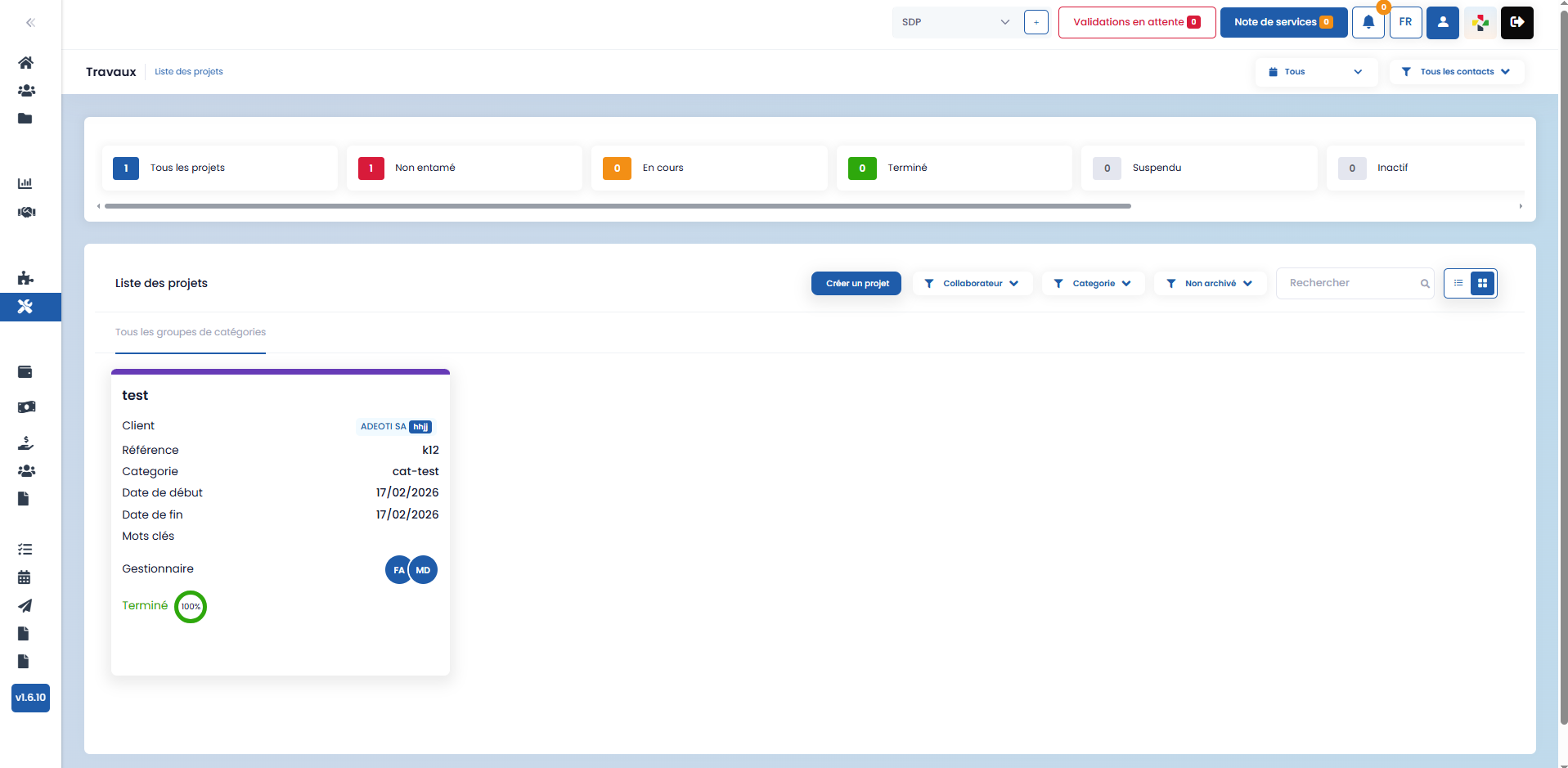1568x768 pixels.
Task: Click the Rechercher search field
Action: click(x=1351, y=283)
